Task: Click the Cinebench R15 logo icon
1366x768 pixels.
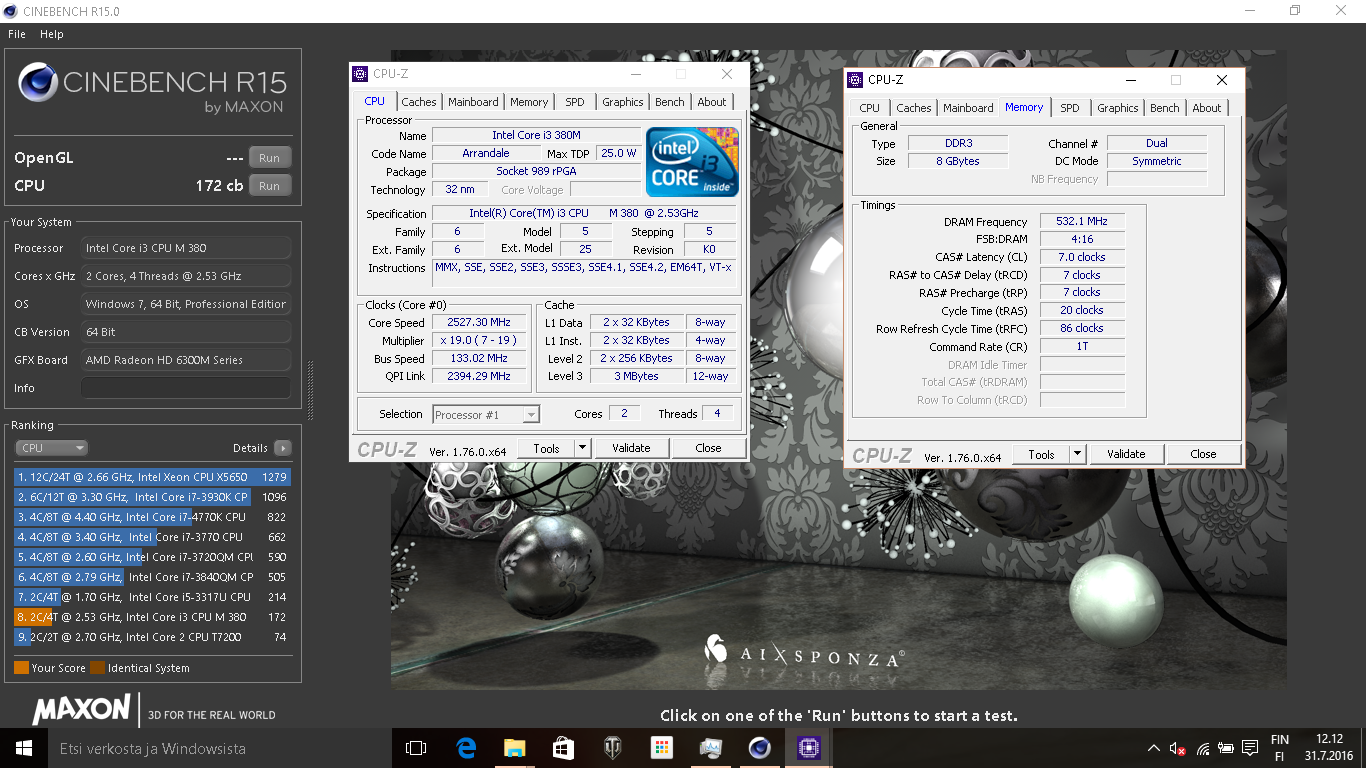Action: (x=38, y=83)
